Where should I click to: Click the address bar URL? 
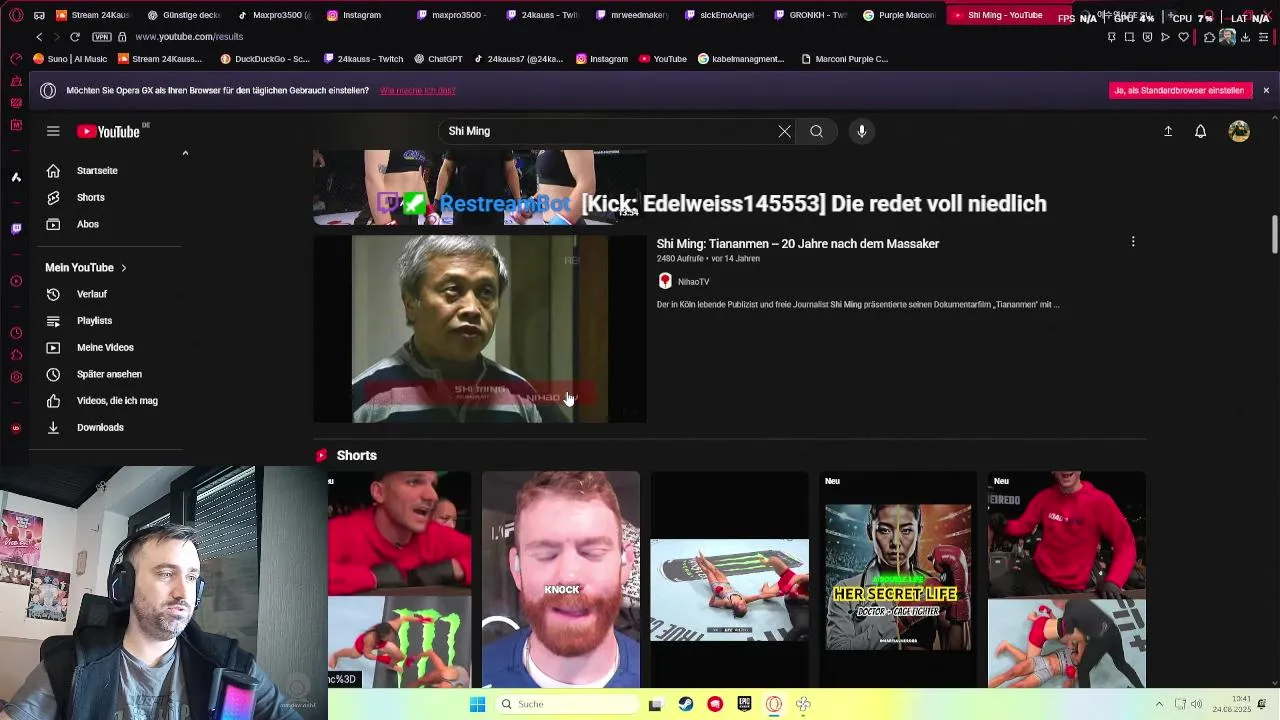coord(189,37)
